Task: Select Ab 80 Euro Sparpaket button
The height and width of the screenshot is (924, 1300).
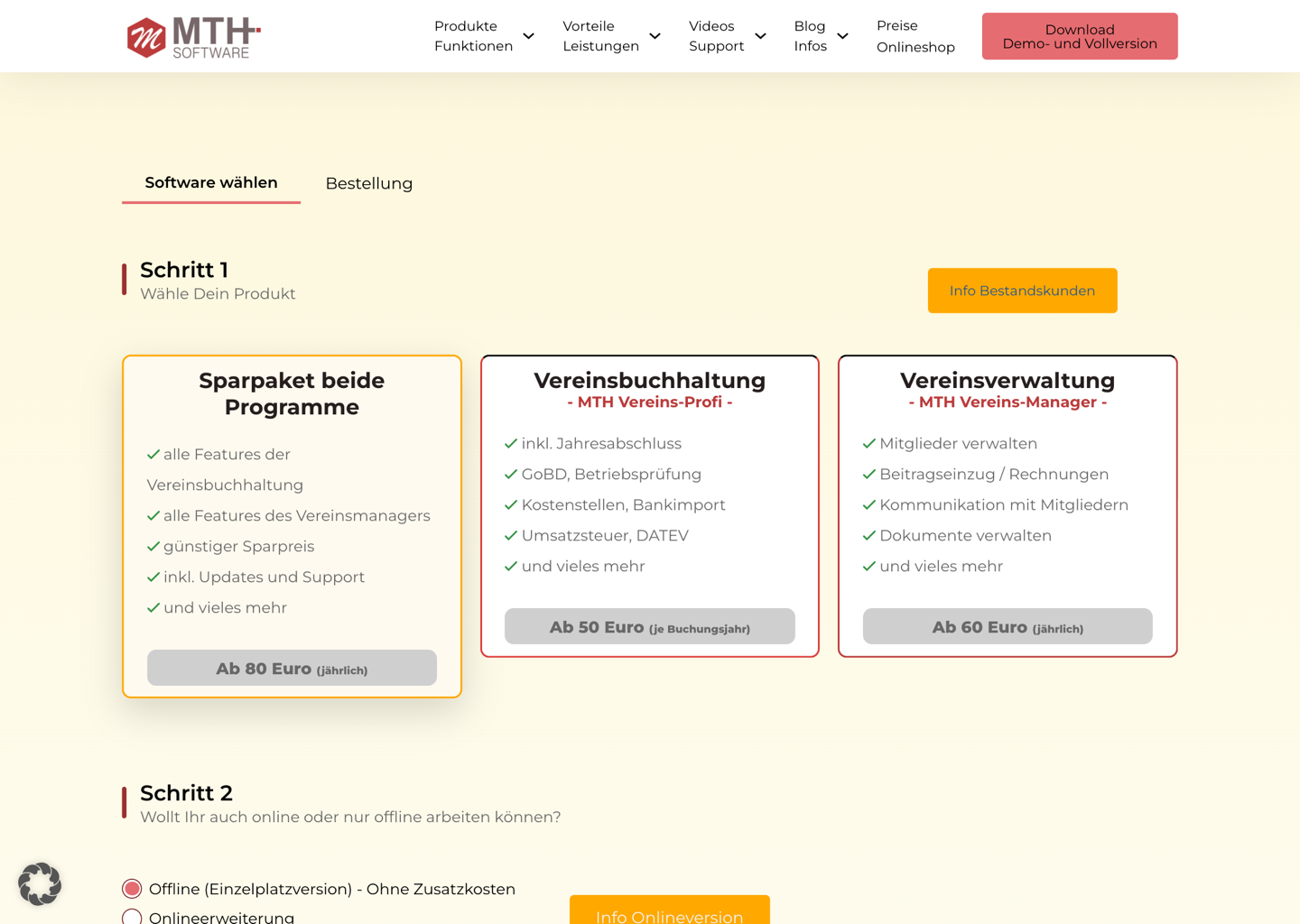Action: 292,668
